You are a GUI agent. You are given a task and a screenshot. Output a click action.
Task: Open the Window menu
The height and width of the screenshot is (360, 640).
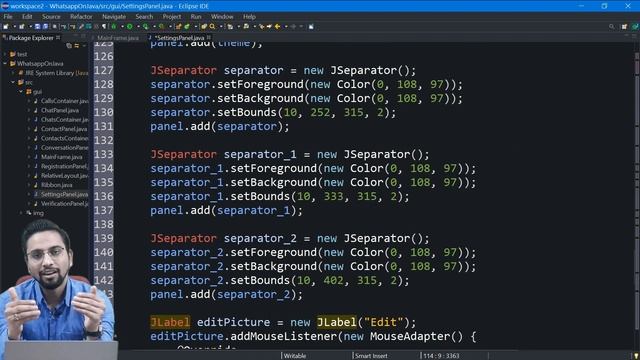(222, 17)
